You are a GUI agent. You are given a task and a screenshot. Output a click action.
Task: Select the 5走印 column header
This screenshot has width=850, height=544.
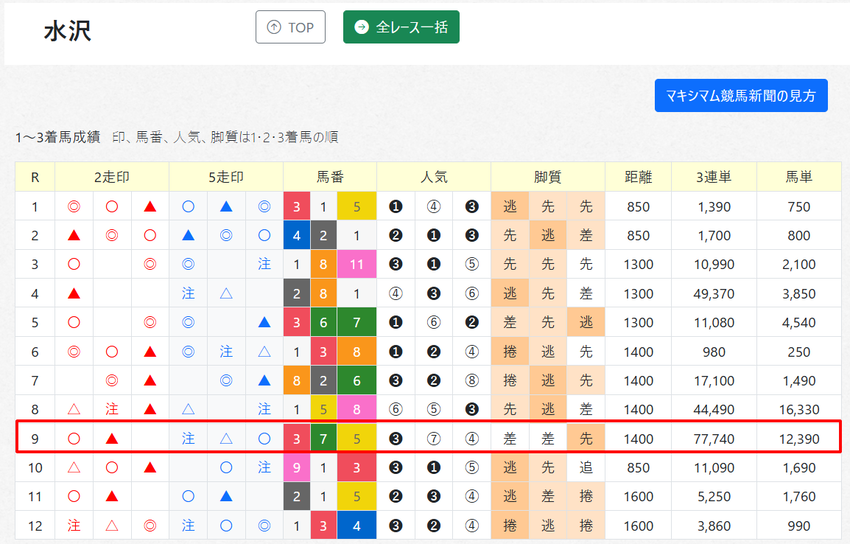coord(226,177)
